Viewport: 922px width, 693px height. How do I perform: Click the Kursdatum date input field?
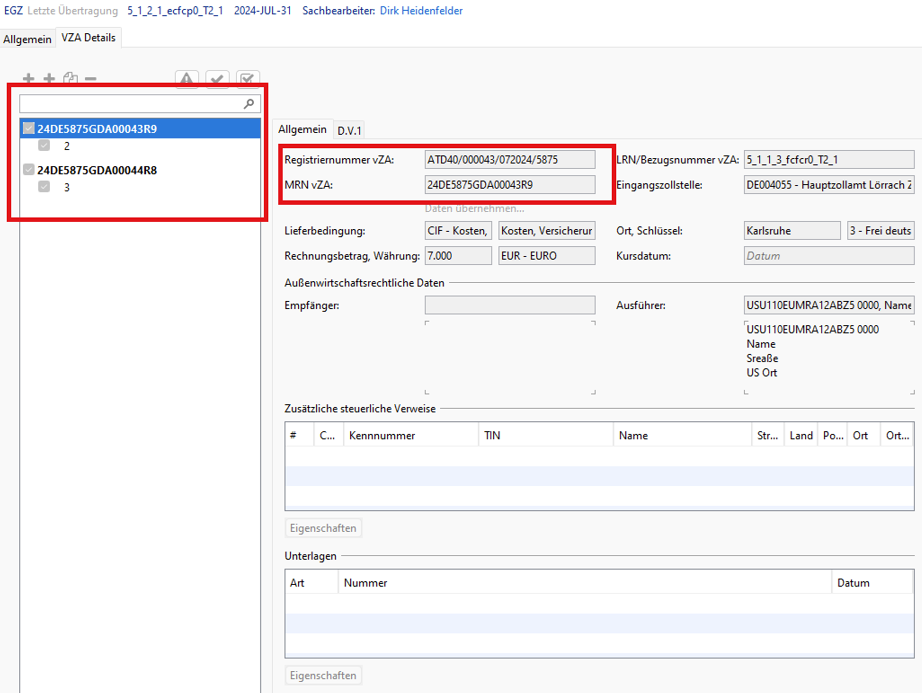(829, 256)
